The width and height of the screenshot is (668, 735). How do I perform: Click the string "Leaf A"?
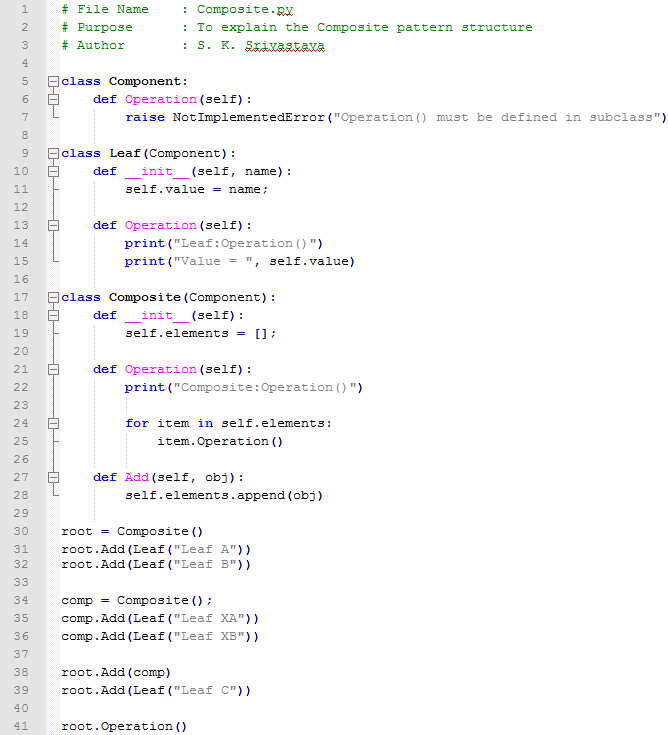click(x=204, y=549)
